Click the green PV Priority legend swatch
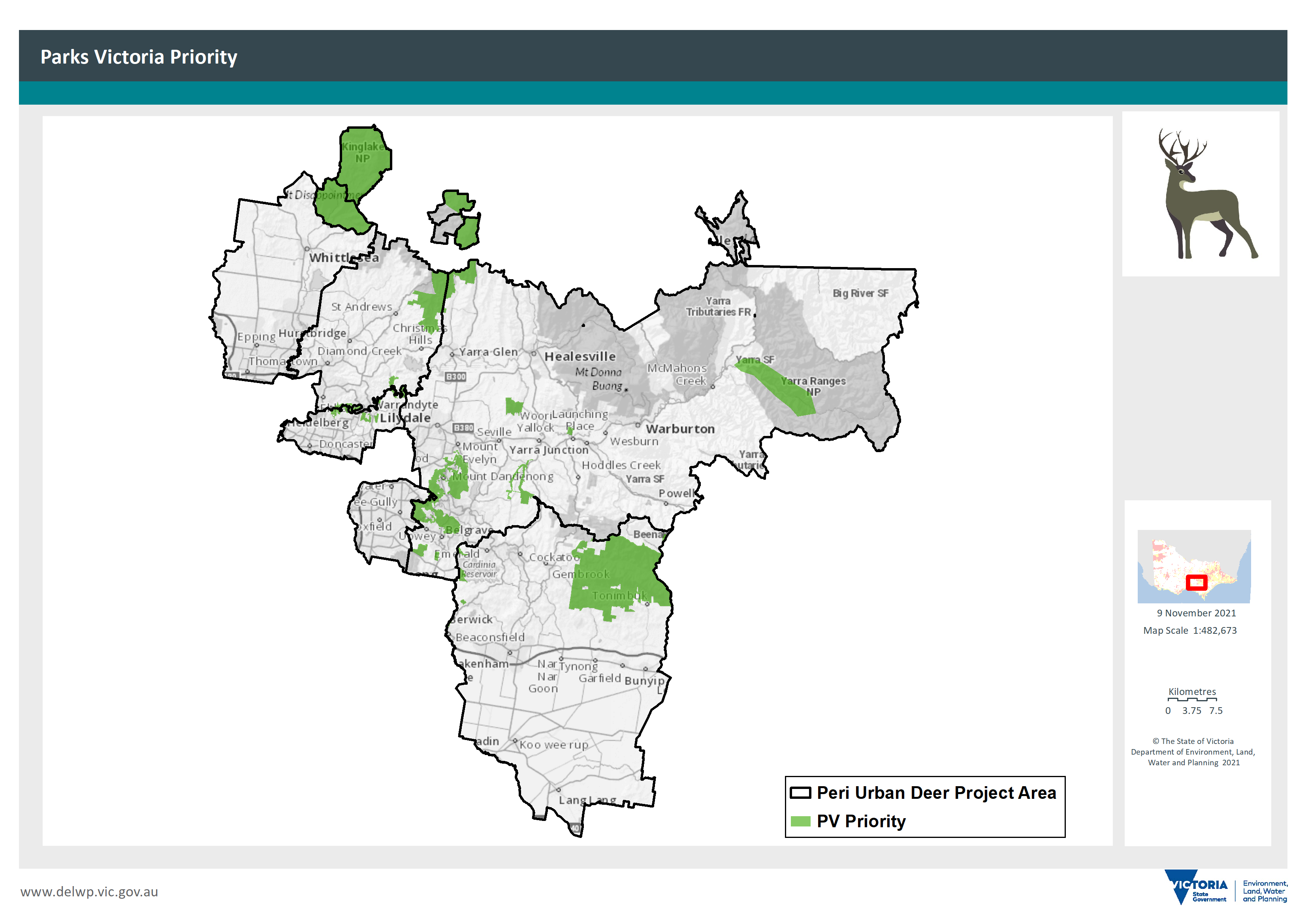Screen dimensions: 1306x924 coord(800,822)
